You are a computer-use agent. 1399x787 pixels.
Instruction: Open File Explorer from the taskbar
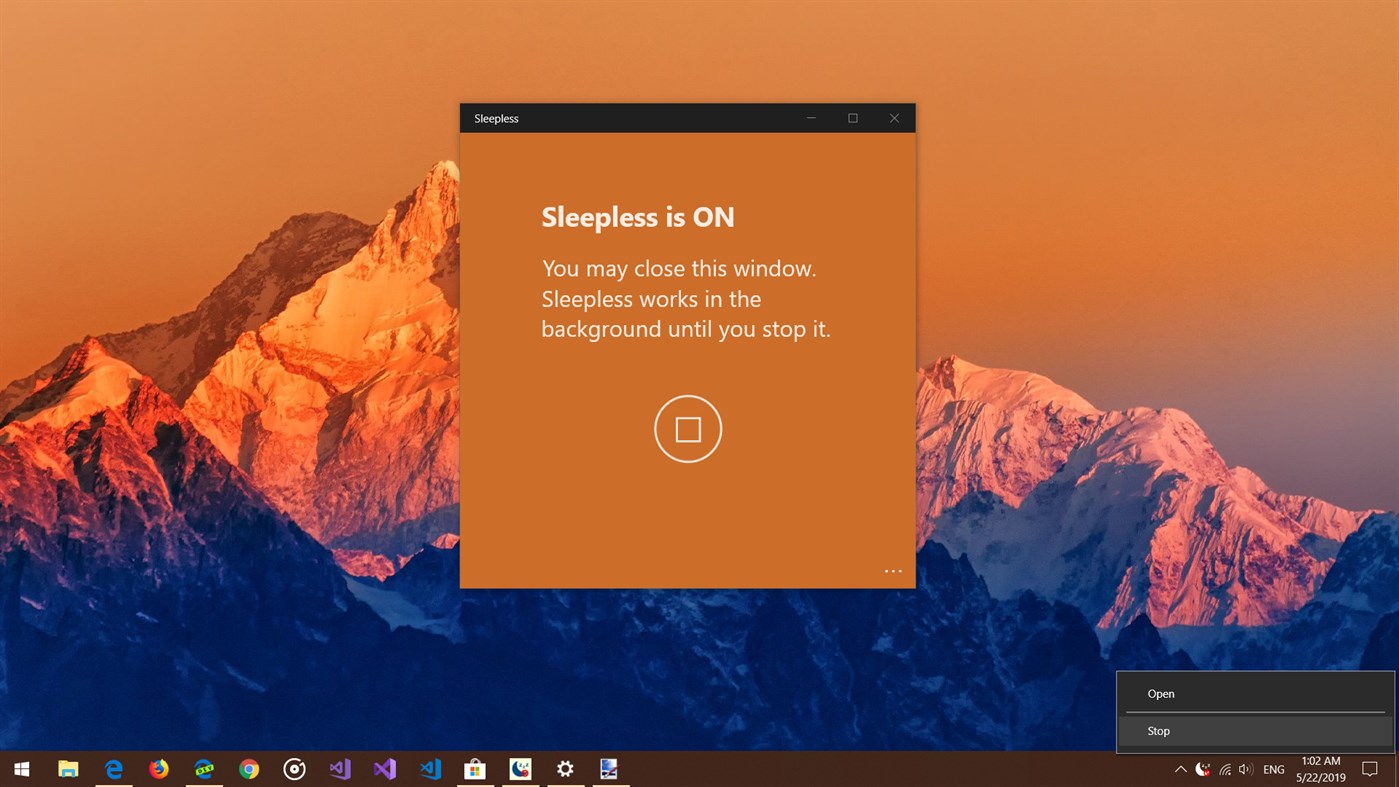[x=66, y=769]
